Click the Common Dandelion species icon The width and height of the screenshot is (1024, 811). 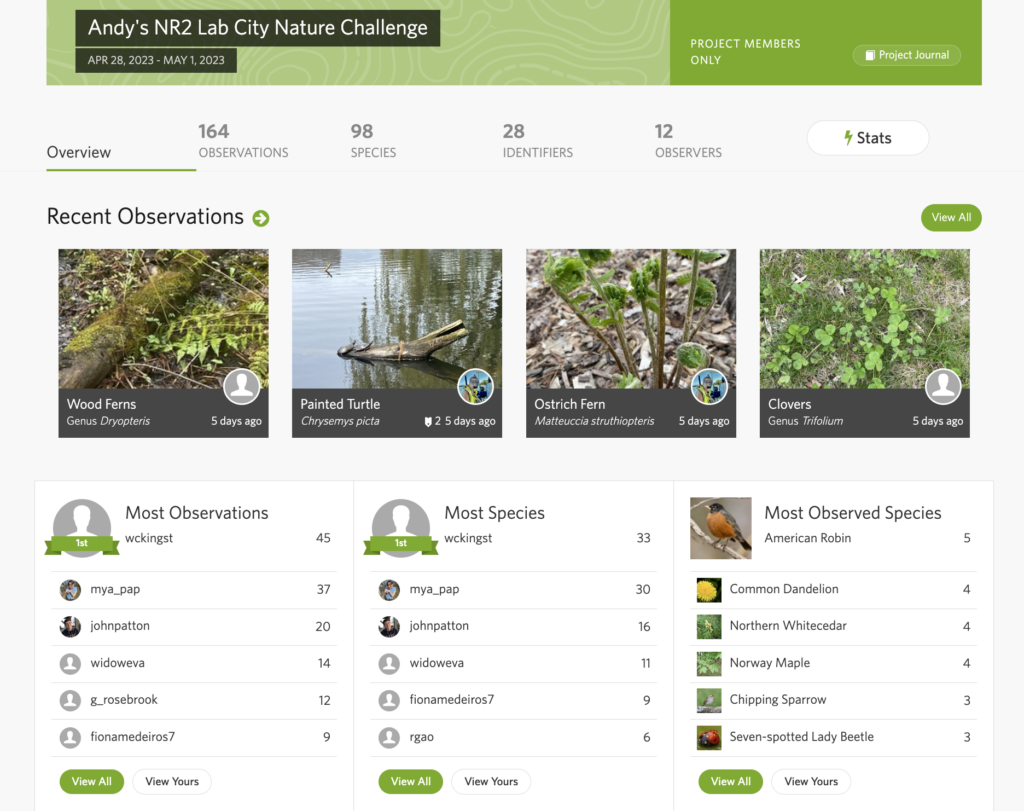pyautogui.click(x=709, y=590)
